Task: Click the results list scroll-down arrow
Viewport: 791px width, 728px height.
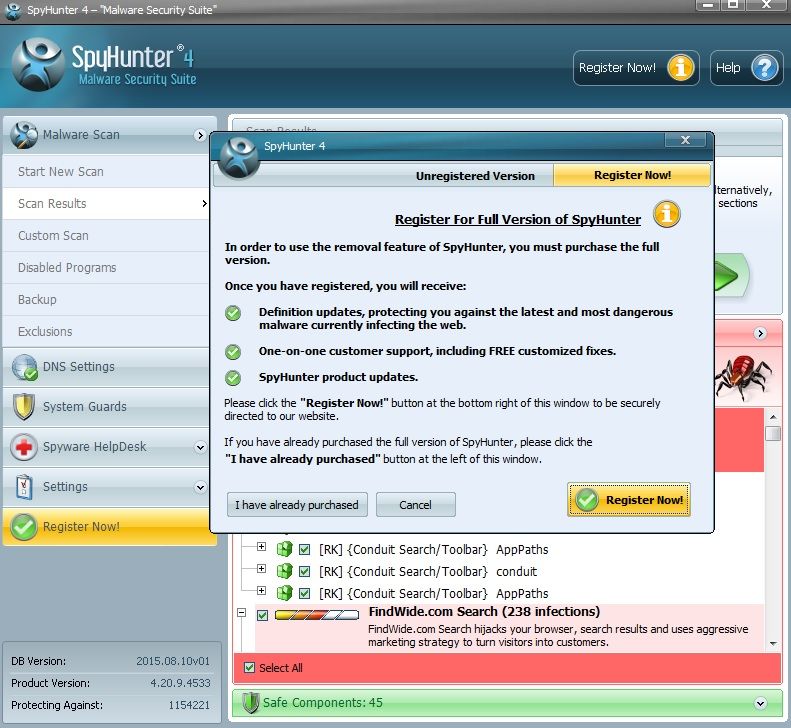Action: (773, 644)
